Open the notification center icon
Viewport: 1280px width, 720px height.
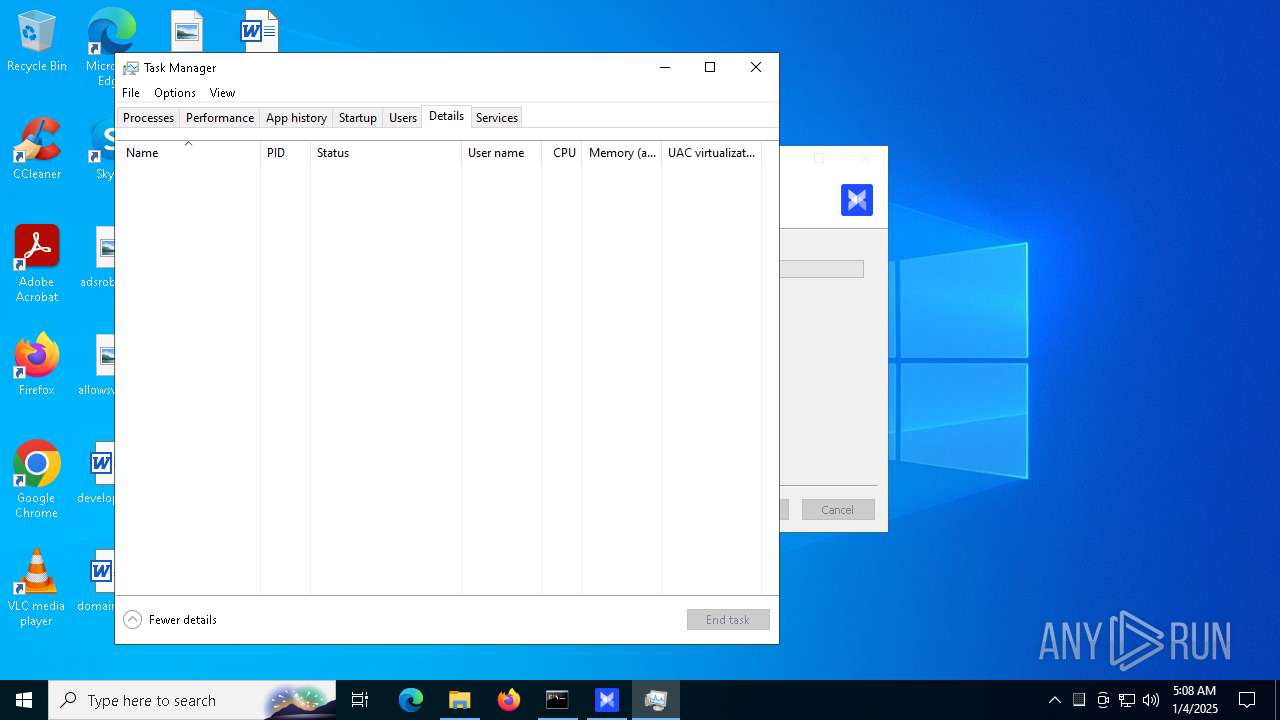click(1247, 700)
